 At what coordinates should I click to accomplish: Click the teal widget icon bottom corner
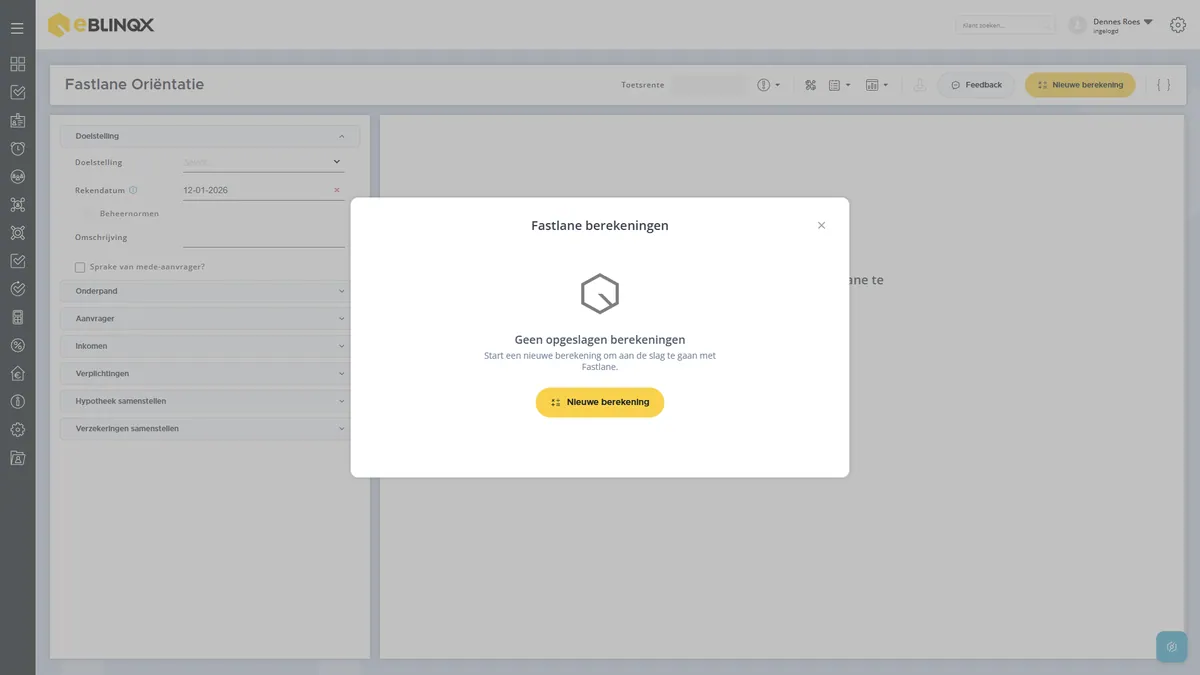tap(1171, 647)
